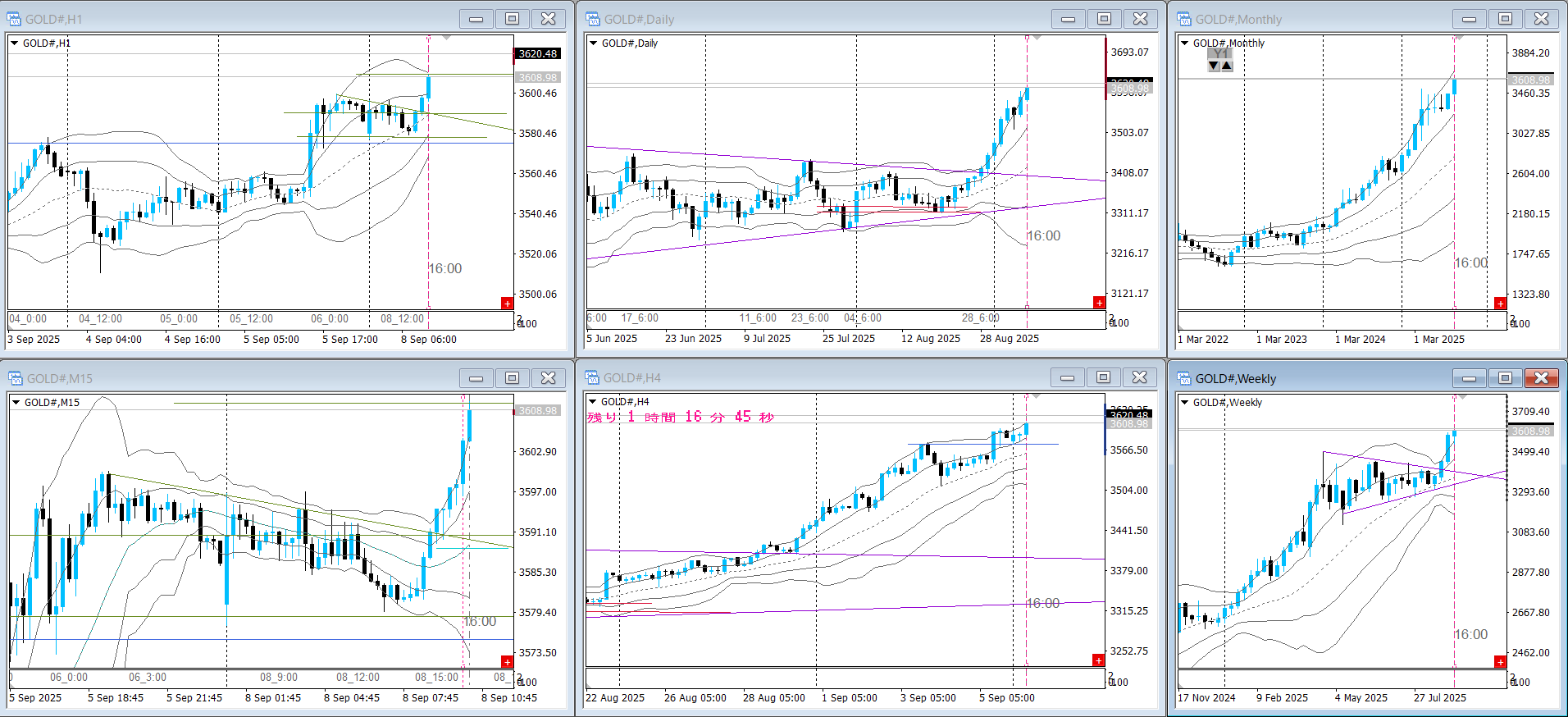
Task: Click the GOLD#,H4 window title icon
Action: point(592,377)
